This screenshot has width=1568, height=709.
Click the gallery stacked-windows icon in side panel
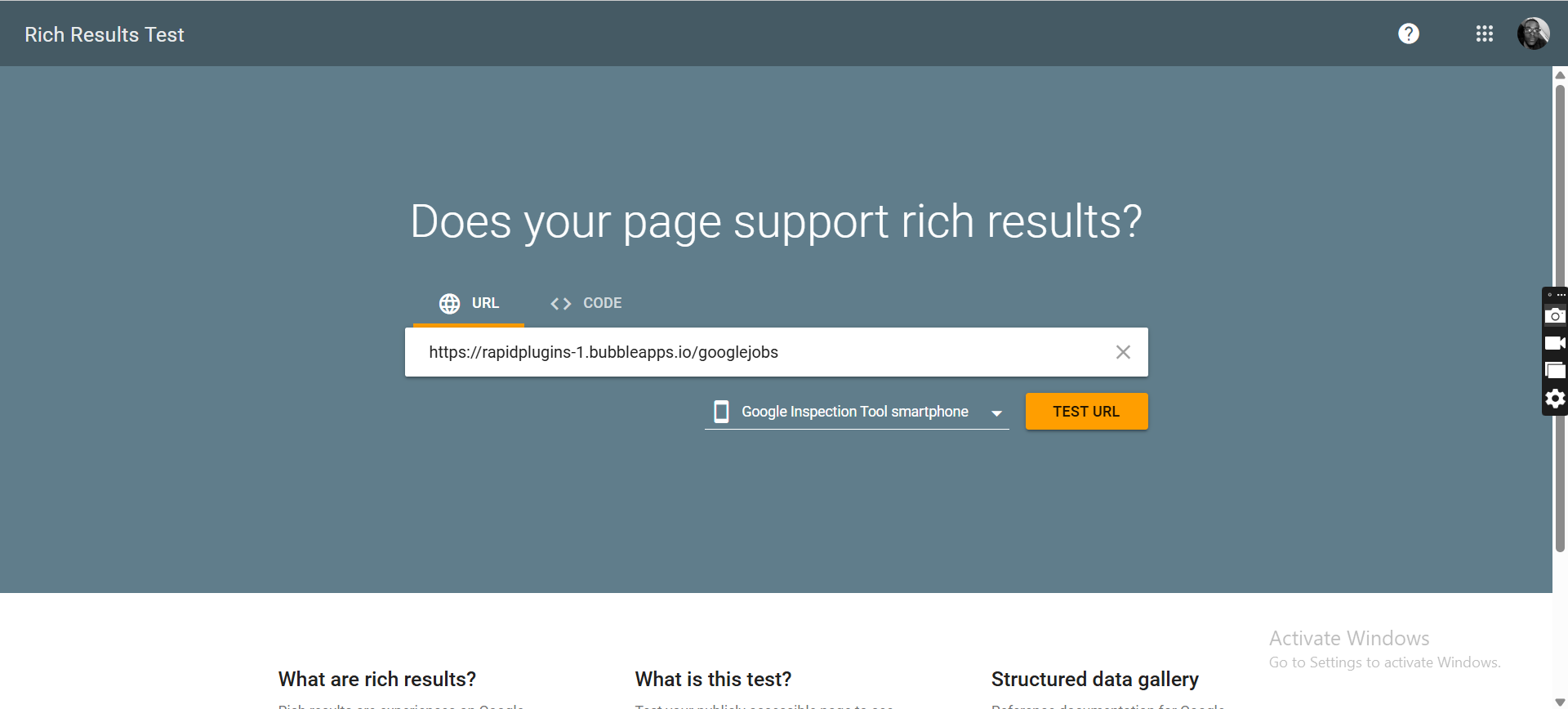[x=1555, y=371]
